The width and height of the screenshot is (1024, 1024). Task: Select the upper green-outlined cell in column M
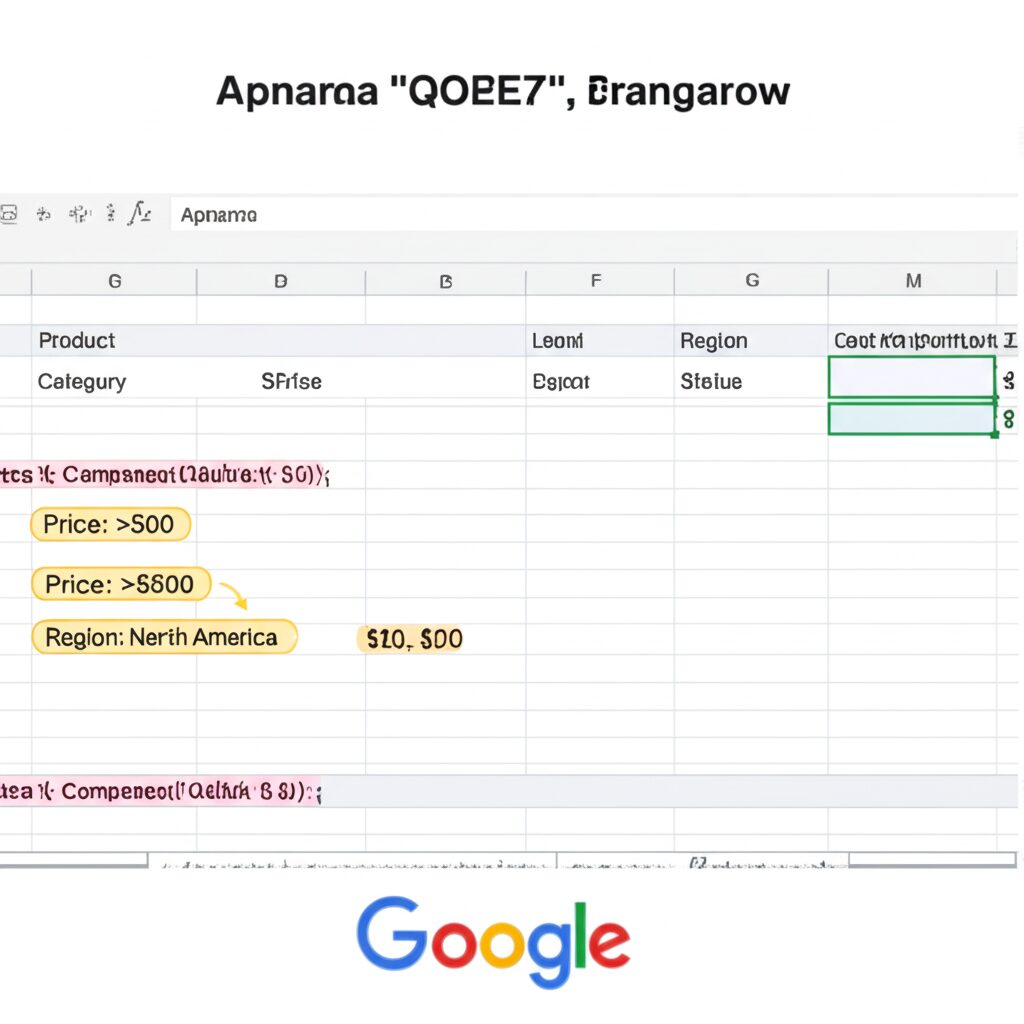[912, 377]
